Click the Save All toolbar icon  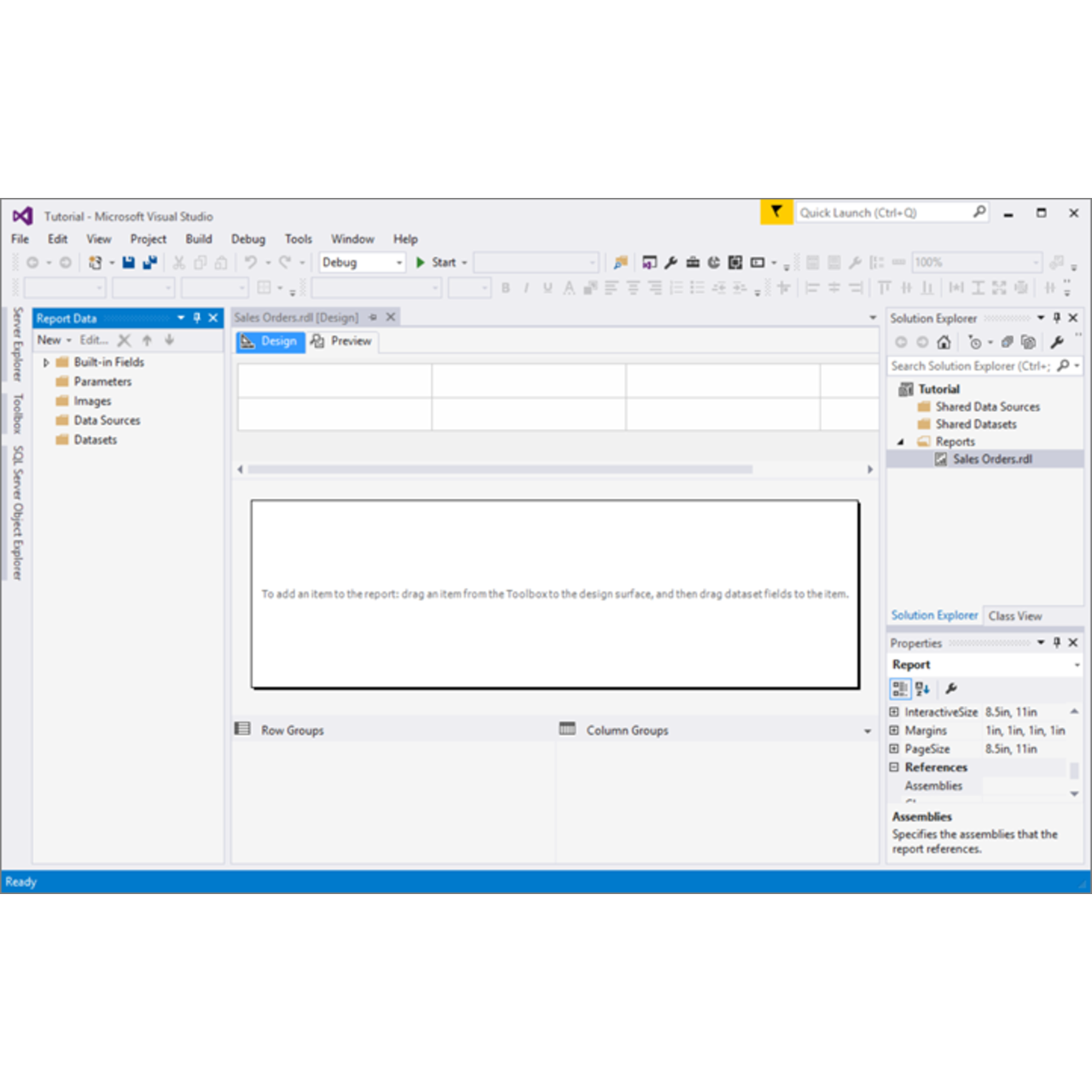click(150, 263)
